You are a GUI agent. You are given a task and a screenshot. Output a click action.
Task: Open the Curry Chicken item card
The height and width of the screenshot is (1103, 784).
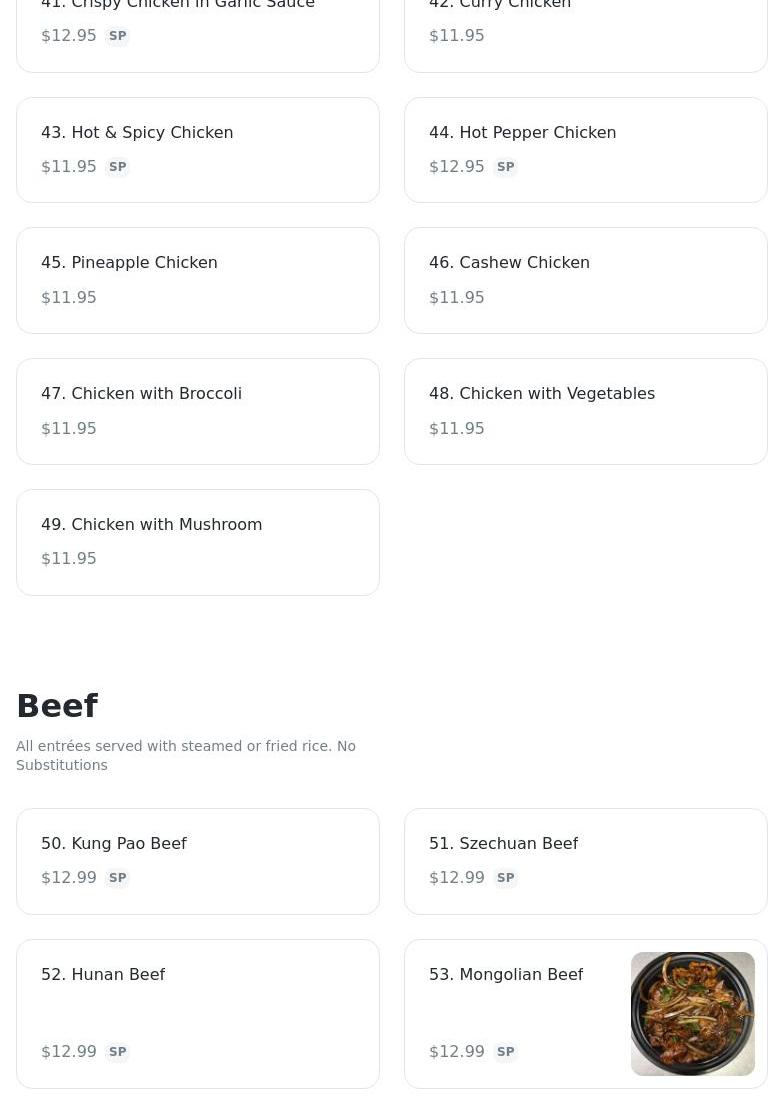[x=585, y=30]
